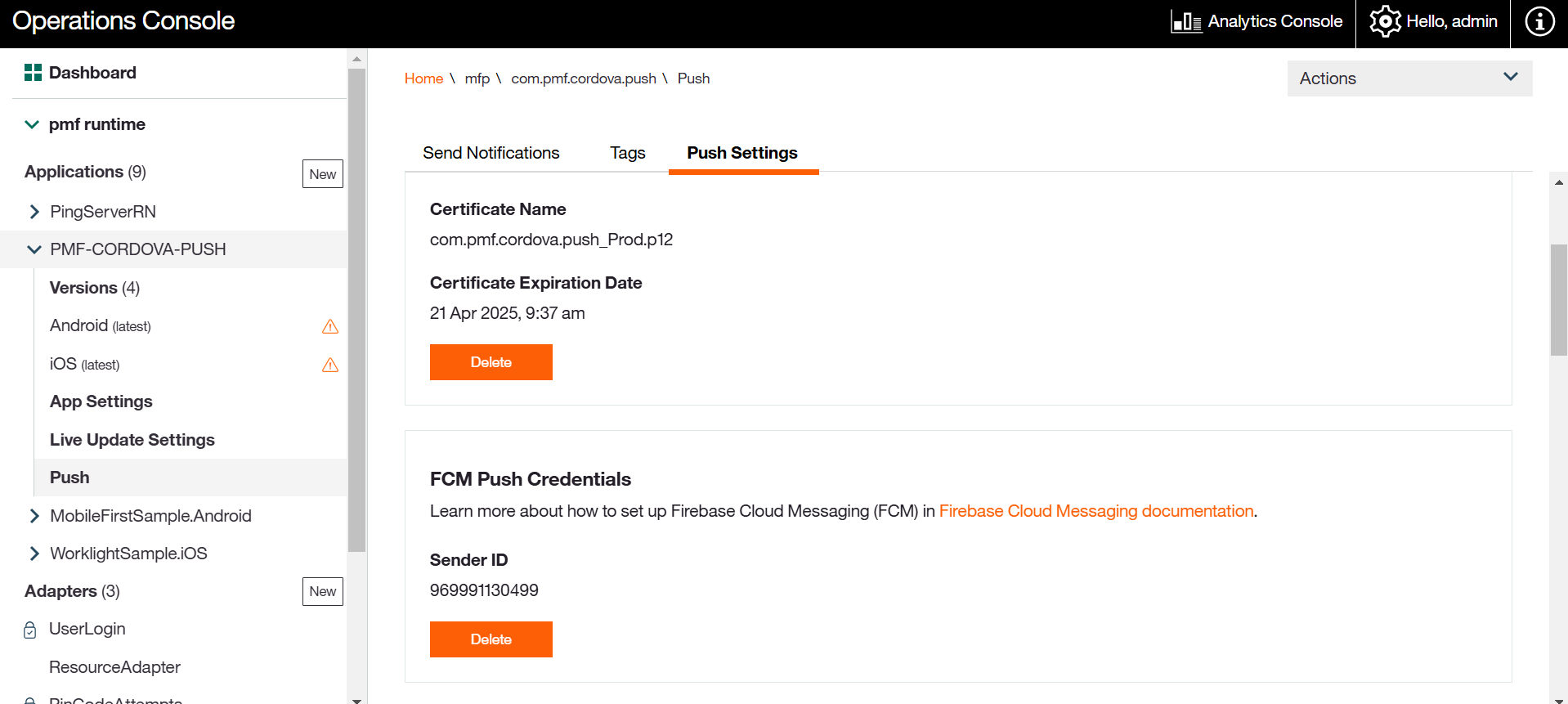Collapse the PMF-CORDOVA-PUSH application tree

click(34, 249)
